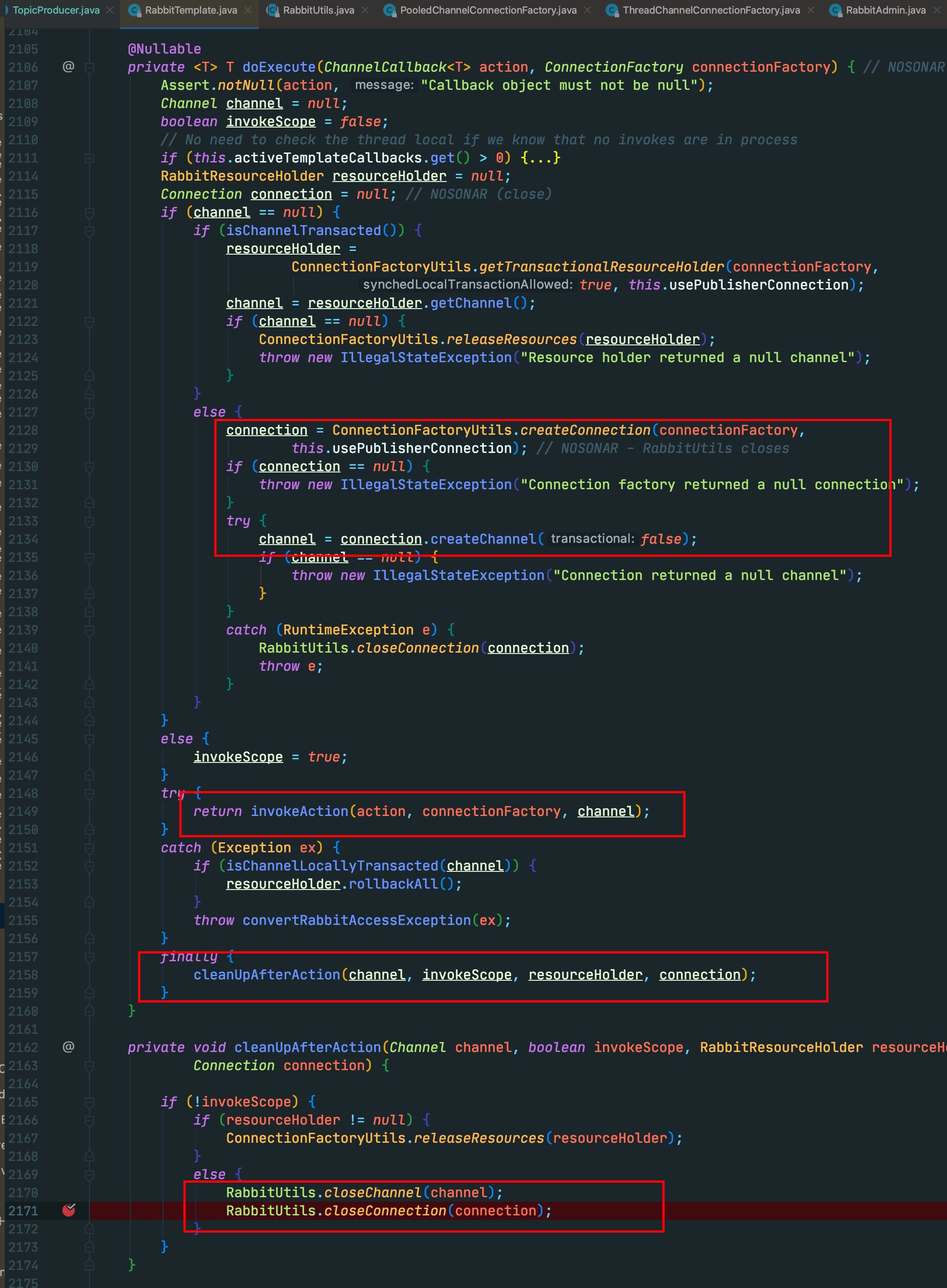Open the TopicProducer.java tab
947x1288 pixels.
coord(55,10)
